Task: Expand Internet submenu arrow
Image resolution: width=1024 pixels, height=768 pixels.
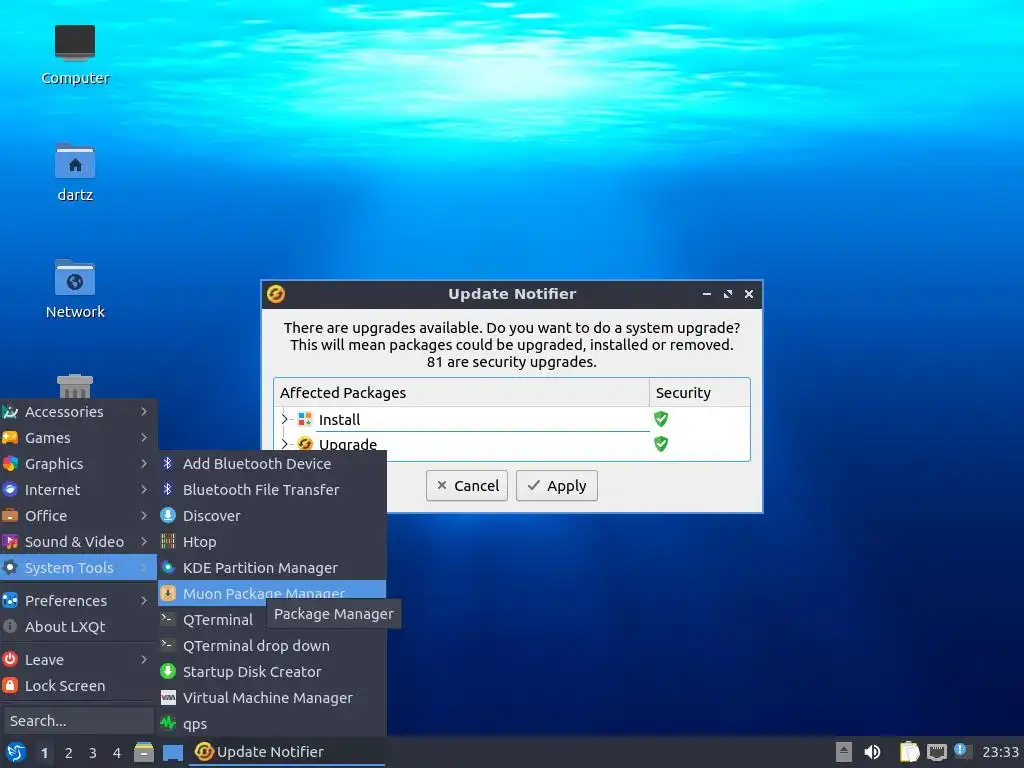Action: pyautogui.click(x=144, y=490)
